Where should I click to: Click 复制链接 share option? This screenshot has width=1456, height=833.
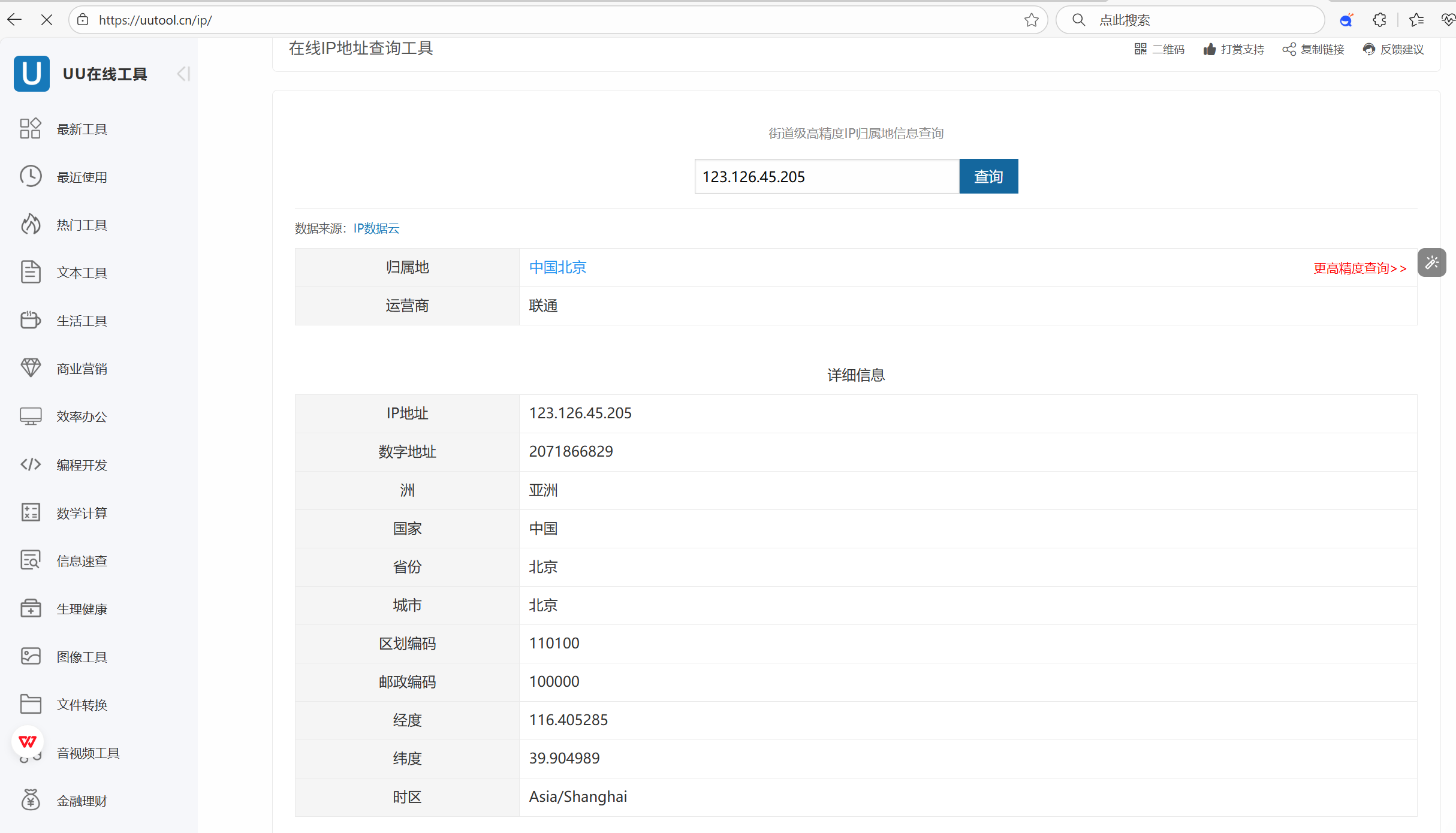(1313, 49)
